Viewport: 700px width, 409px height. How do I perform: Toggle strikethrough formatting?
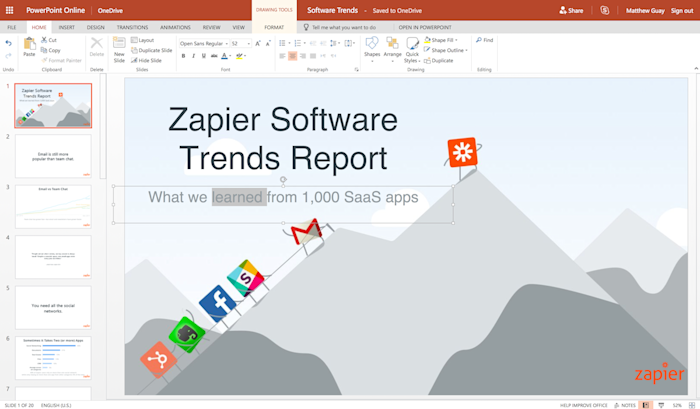(x=214, y=56)
